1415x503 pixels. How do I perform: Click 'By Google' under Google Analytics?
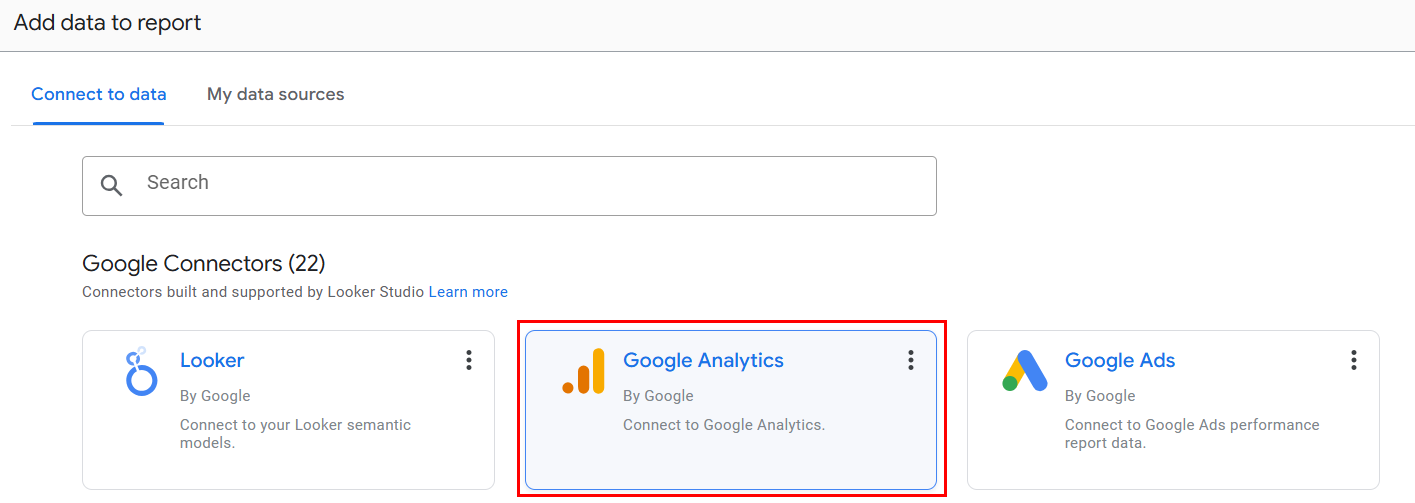(x=658, y=396)
